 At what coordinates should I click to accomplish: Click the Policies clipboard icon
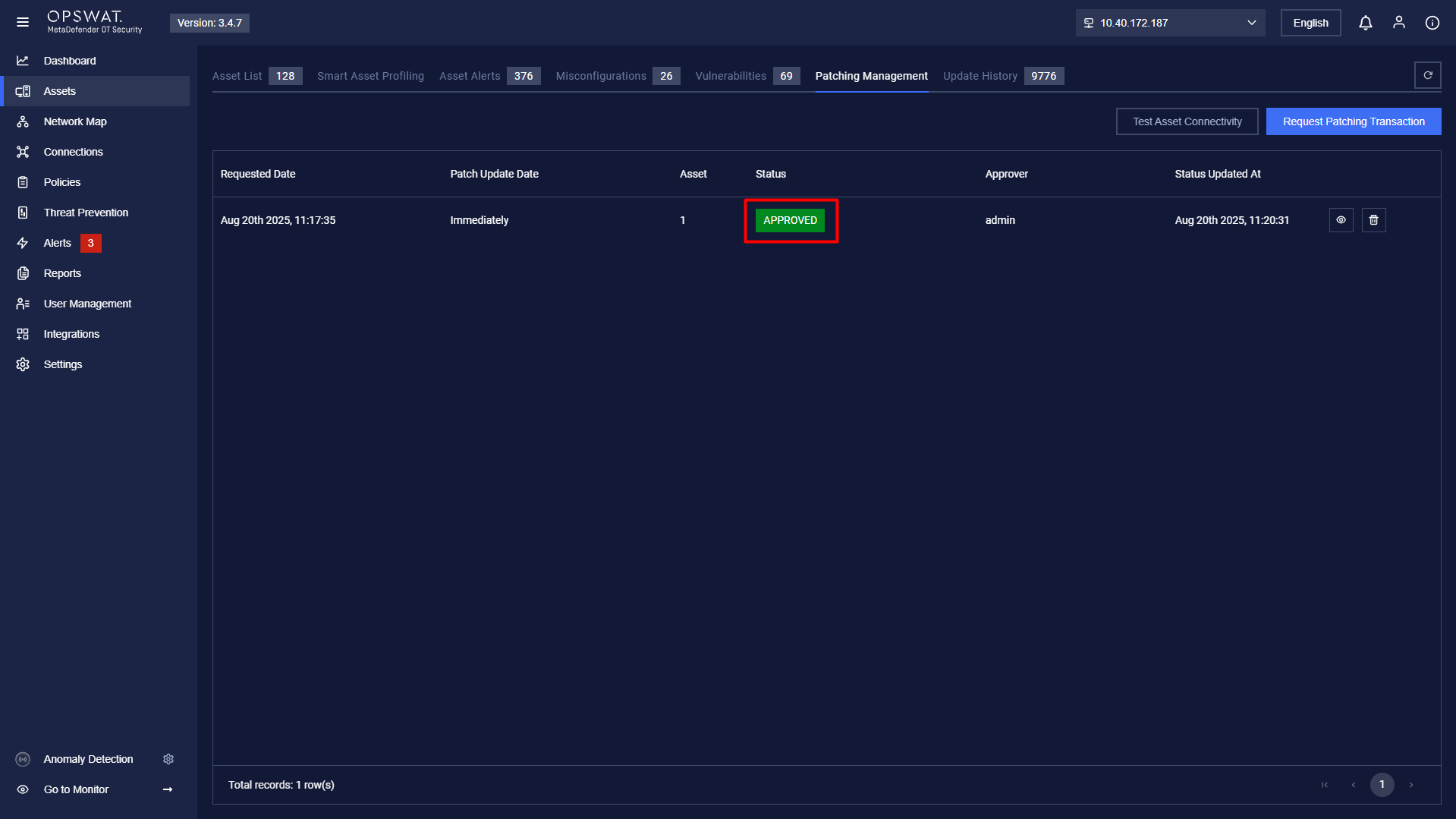[x=23, y=182]
